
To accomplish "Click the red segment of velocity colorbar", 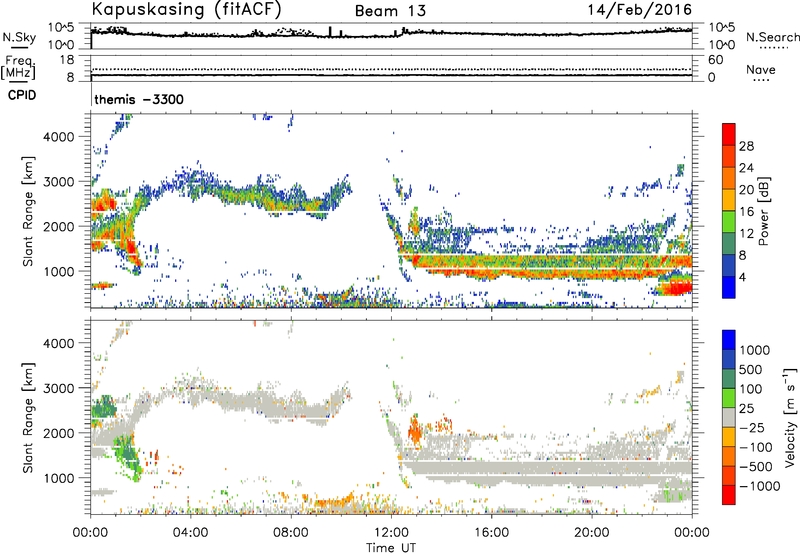I will tap(729, 495).
